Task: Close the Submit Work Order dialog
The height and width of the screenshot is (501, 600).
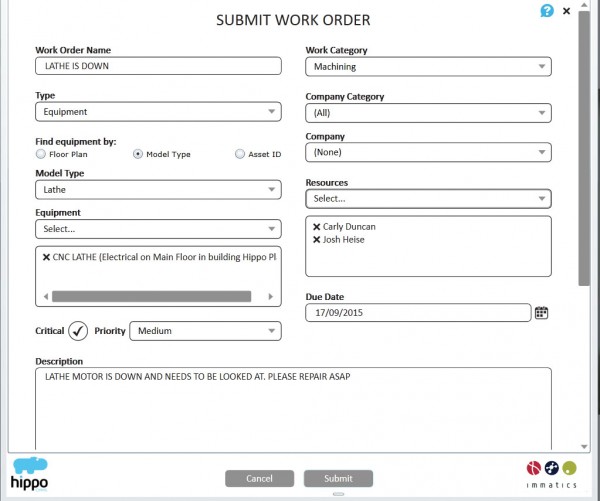Action: coord(567,11)
